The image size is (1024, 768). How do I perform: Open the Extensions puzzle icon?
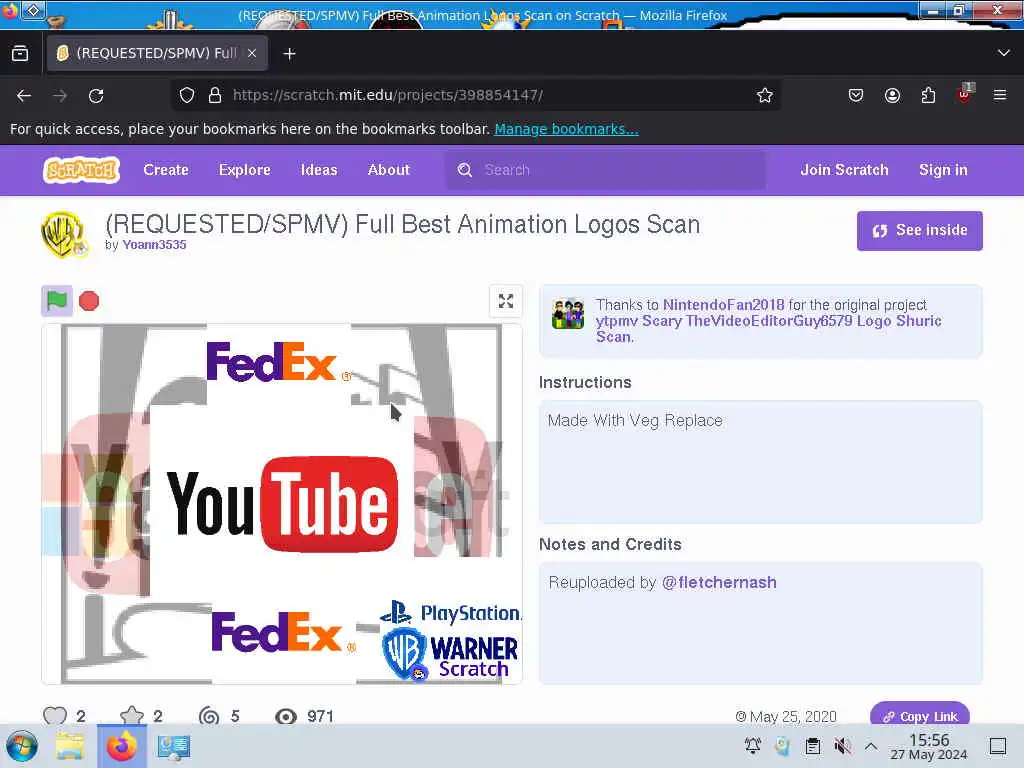coord(928,95)
